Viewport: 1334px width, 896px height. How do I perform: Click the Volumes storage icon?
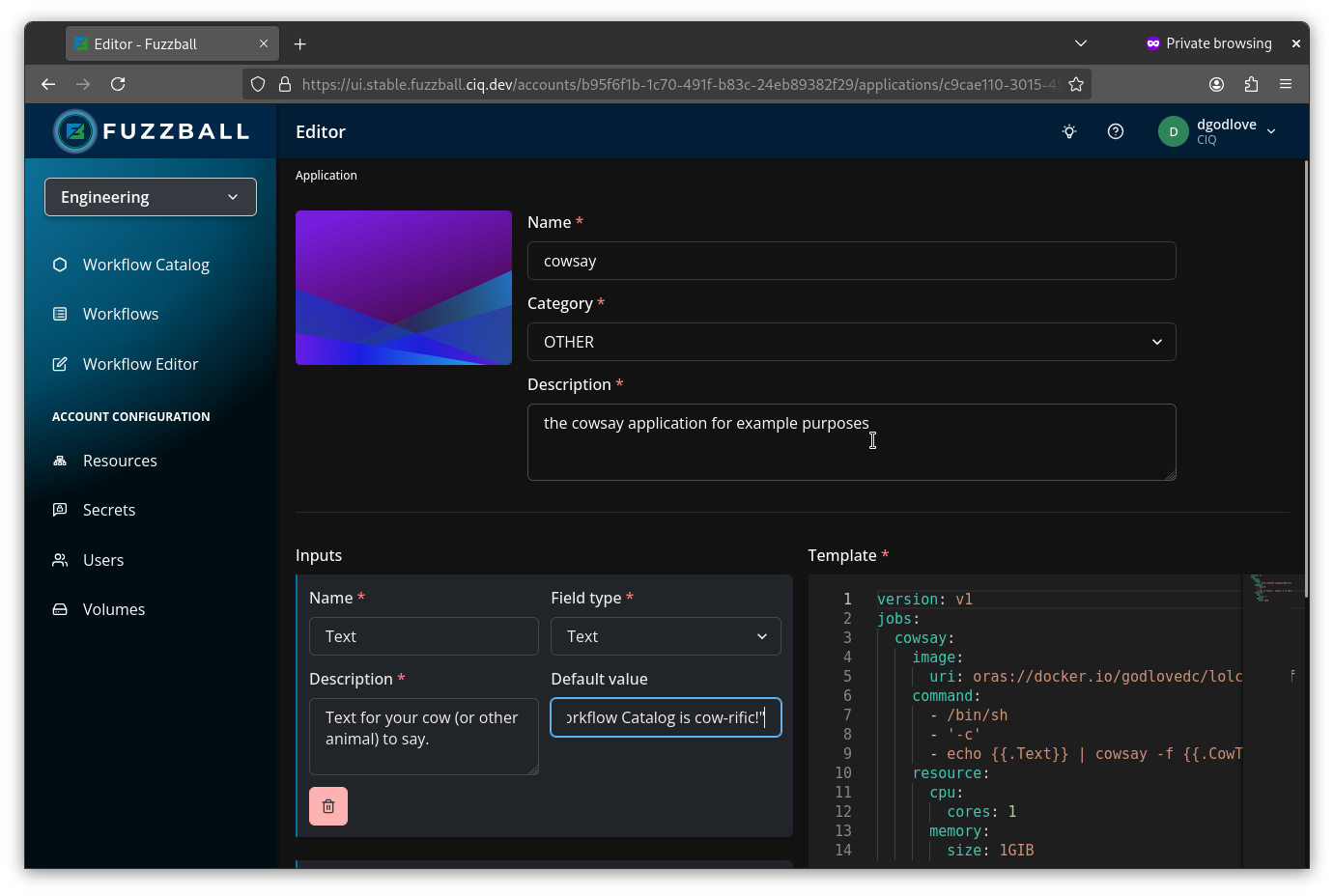pos(59,609)
